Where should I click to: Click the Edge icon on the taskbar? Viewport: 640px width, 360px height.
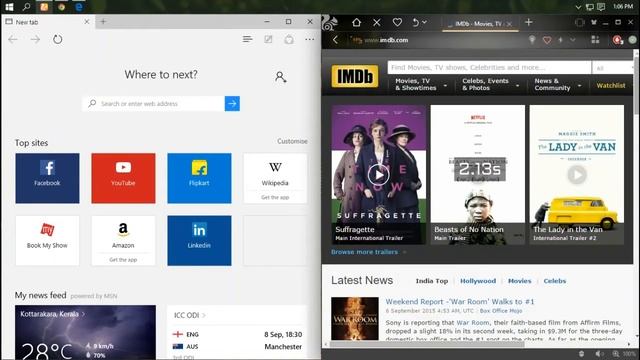pos(79,7)
